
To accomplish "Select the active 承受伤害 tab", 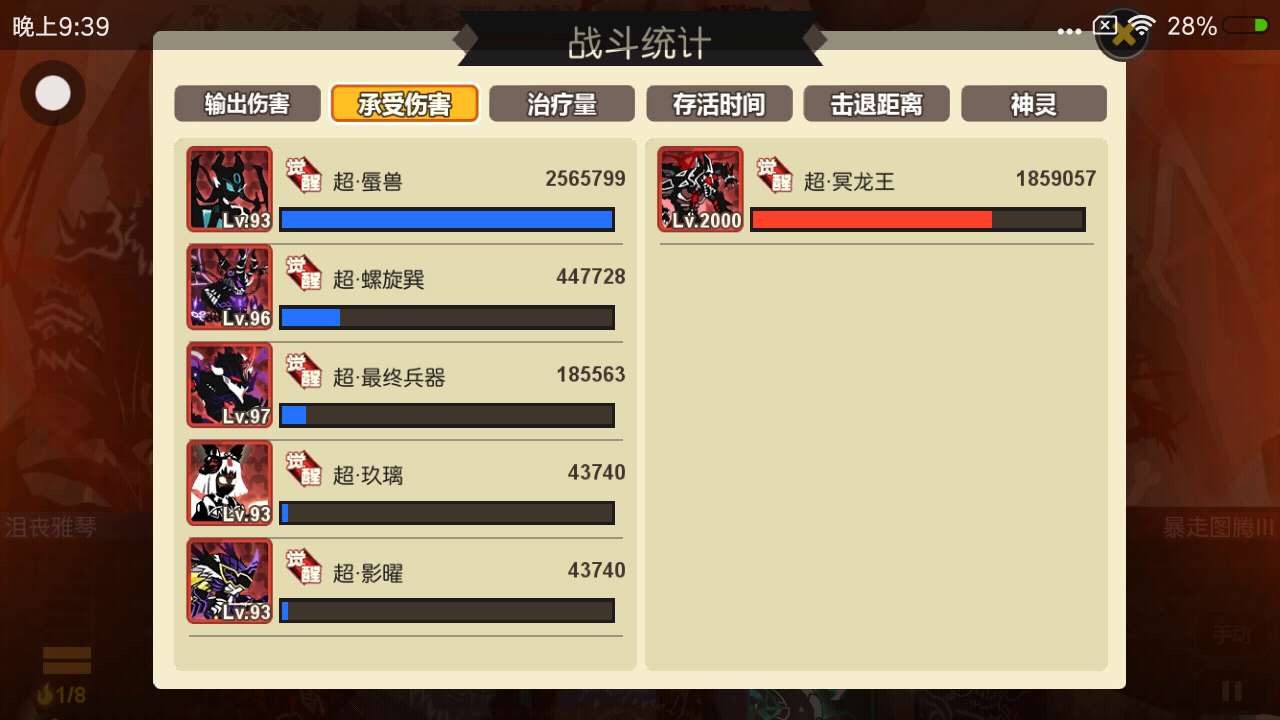I will [404, 104].
